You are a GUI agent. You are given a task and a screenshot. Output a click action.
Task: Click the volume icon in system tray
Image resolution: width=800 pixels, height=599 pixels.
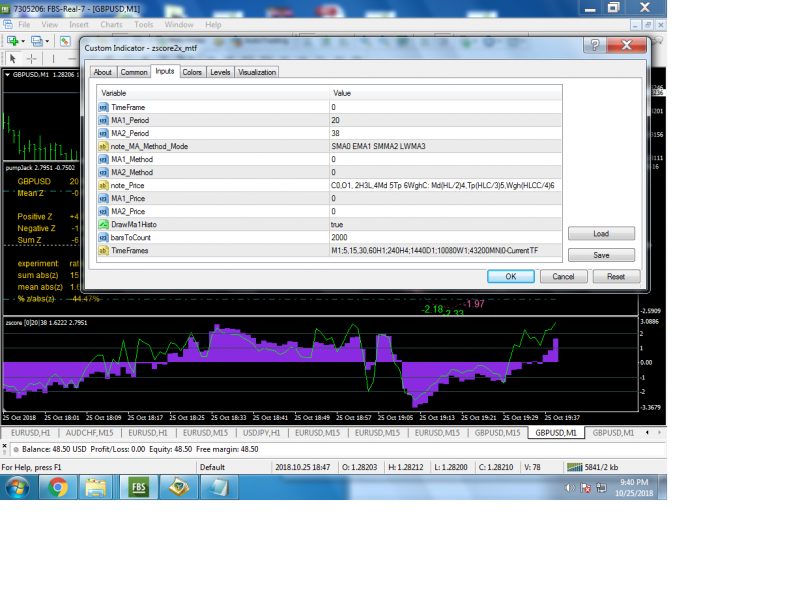[x=569, y=488]
